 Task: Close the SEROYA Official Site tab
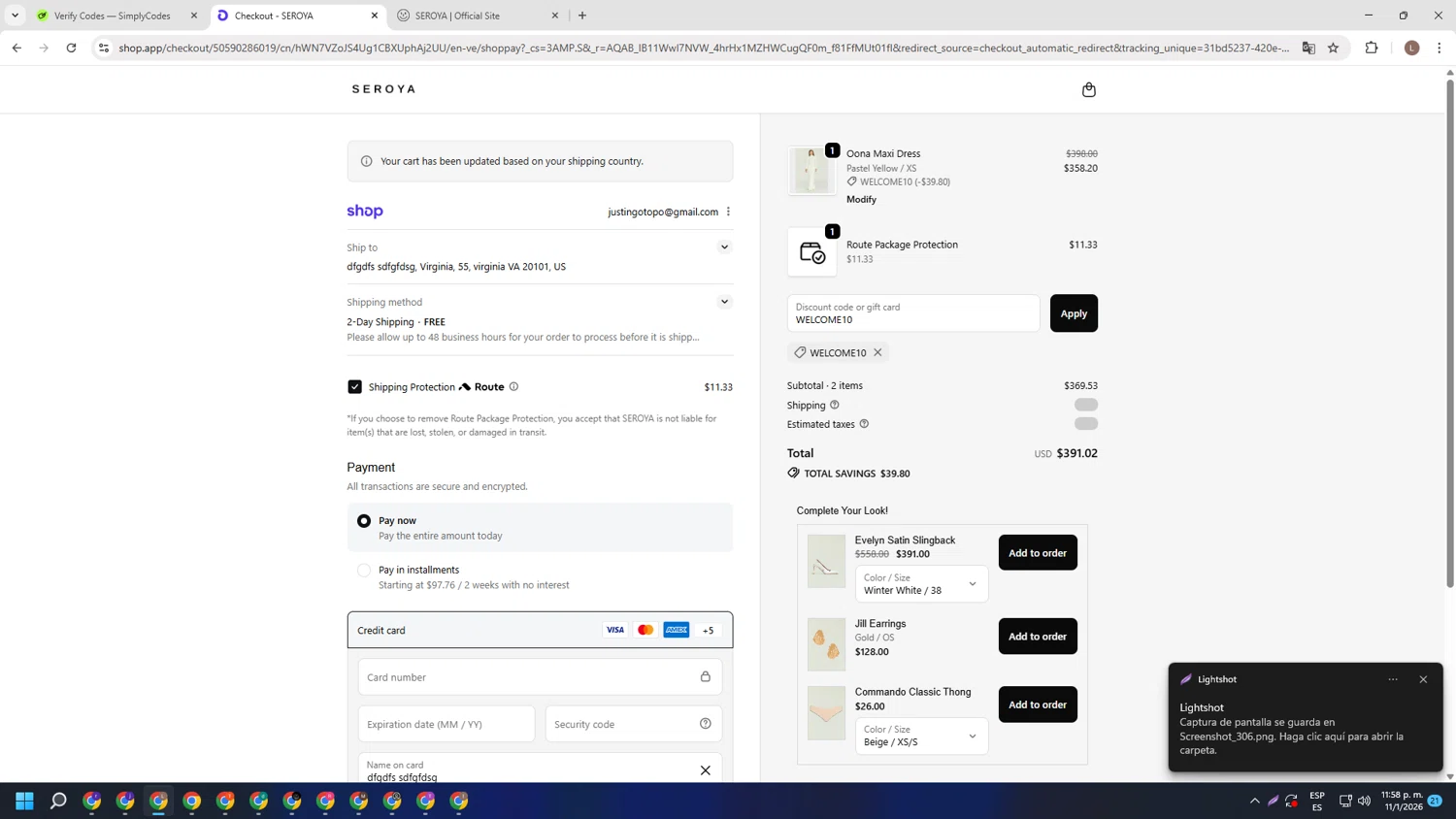click(x=555, y=16)
